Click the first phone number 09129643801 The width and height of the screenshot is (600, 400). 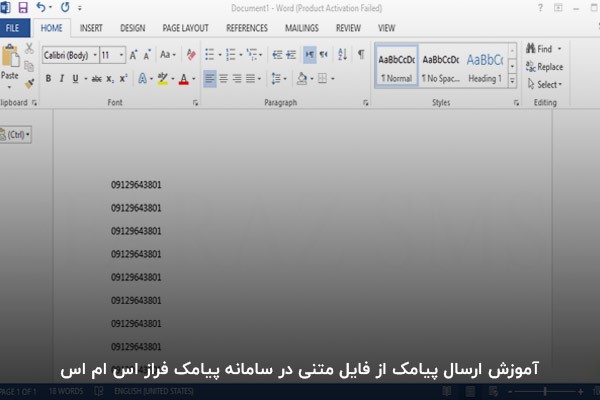point(136,185)
